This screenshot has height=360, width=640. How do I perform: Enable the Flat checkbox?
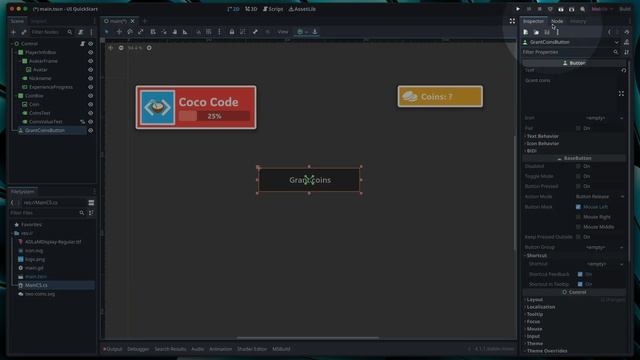(578, 128)
